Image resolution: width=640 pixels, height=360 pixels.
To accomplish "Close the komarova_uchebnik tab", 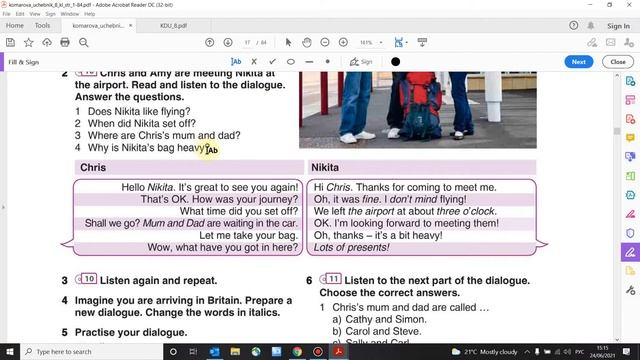I will (x=130, y=25).
